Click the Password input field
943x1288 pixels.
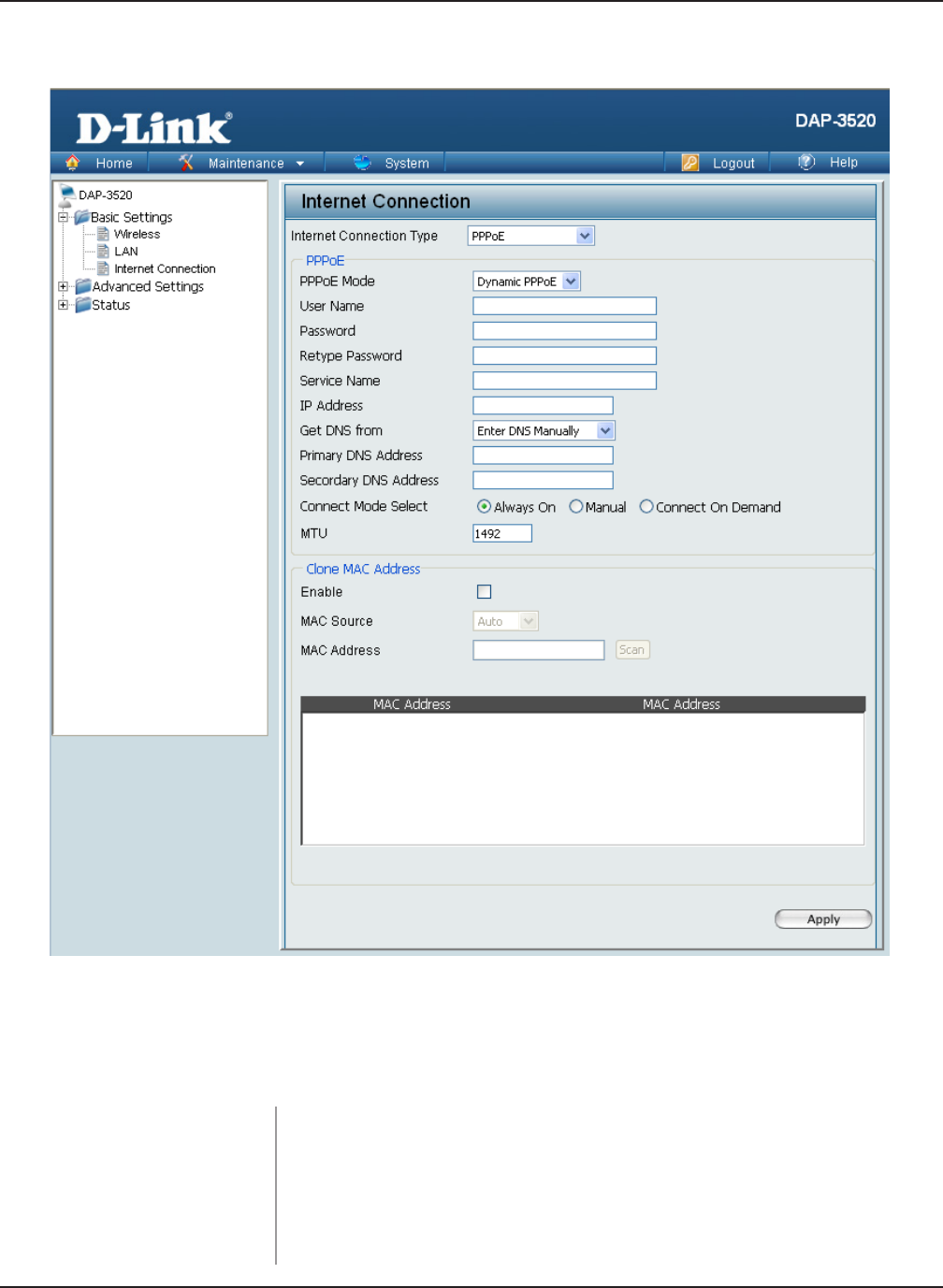(x=565, y=331)
